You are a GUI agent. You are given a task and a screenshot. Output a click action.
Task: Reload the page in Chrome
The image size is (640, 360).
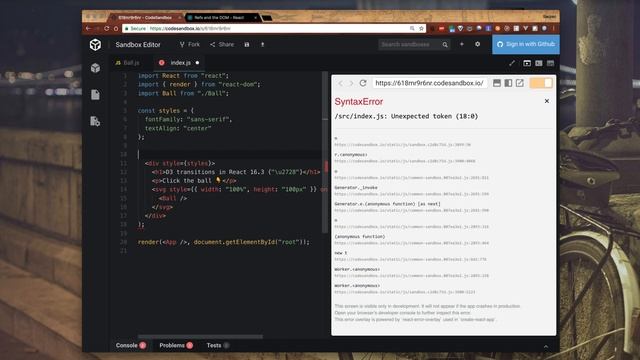(107, 28)
